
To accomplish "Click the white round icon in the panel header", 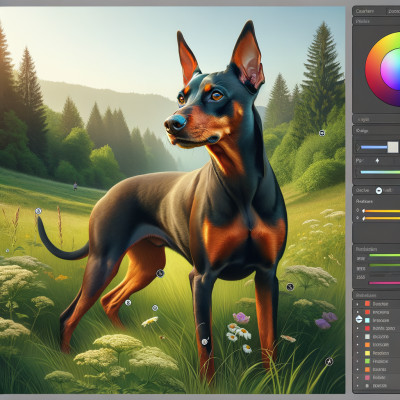I will [379, 190].
